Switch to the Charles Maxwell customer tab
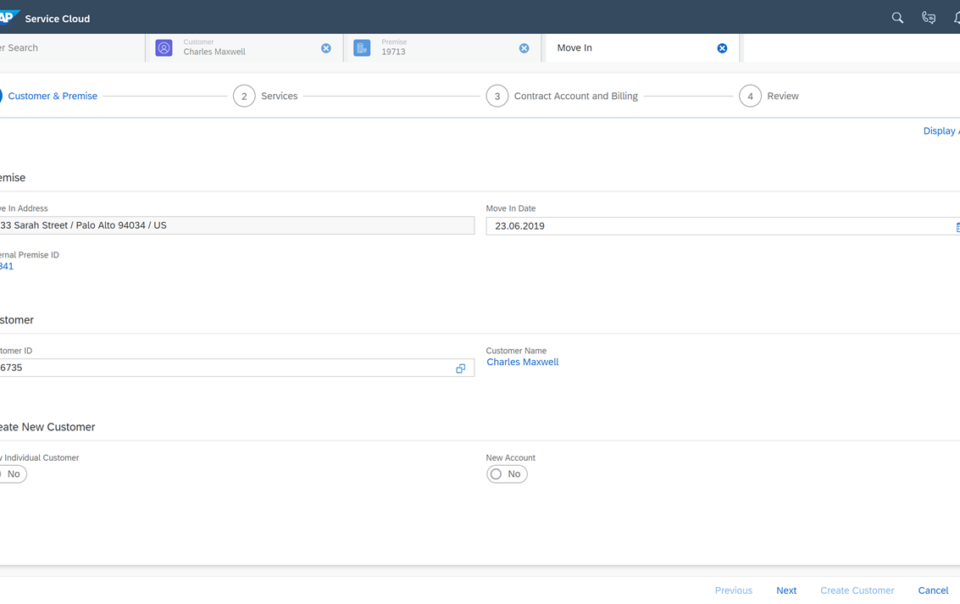The width and height of the screenshot is (960, 604). tap(245, 48)
